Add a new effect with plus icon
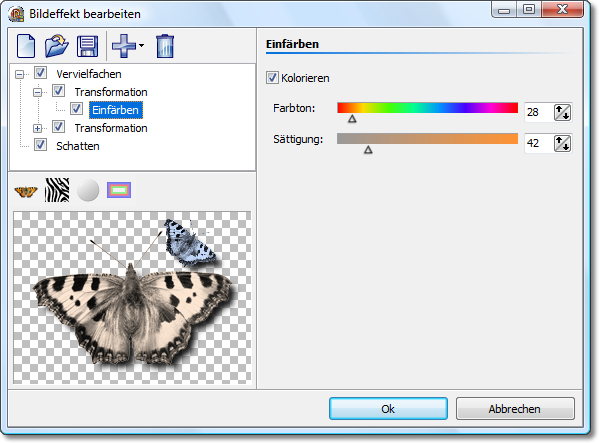This screenshot has height=443, width=599. click(x=124, y=46)
